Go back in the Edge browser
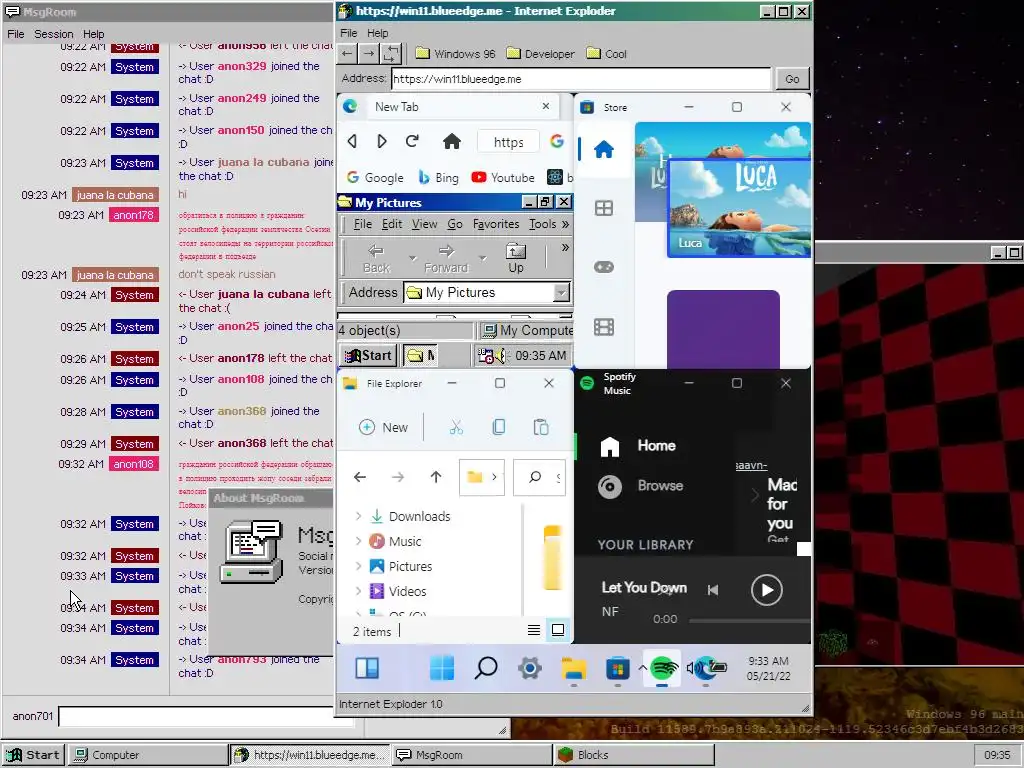The image size is (1024, 768). 353,141
